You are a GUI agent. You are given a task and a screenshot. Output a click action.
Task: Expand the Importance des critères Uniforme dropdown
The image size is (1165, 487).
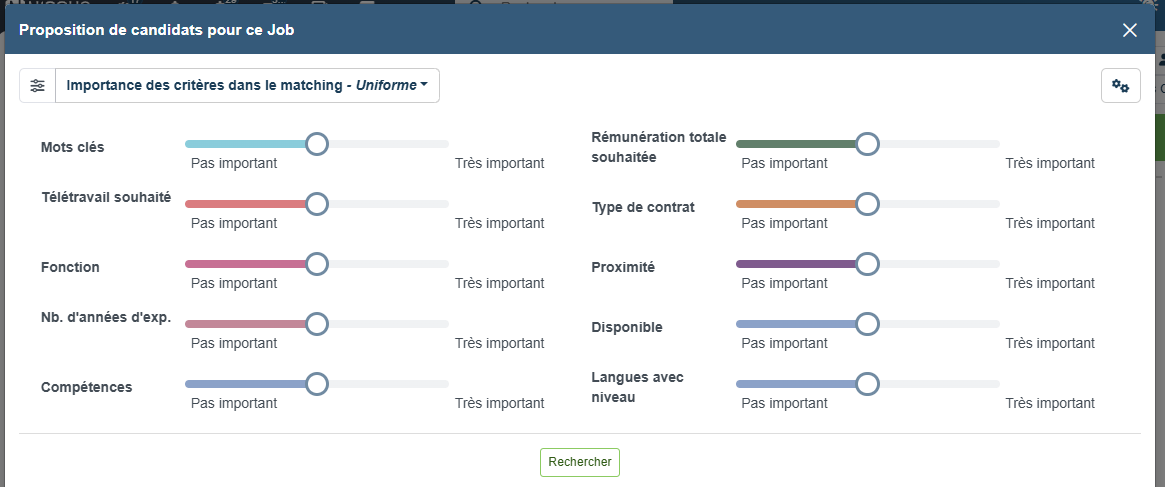click(247, 86)
